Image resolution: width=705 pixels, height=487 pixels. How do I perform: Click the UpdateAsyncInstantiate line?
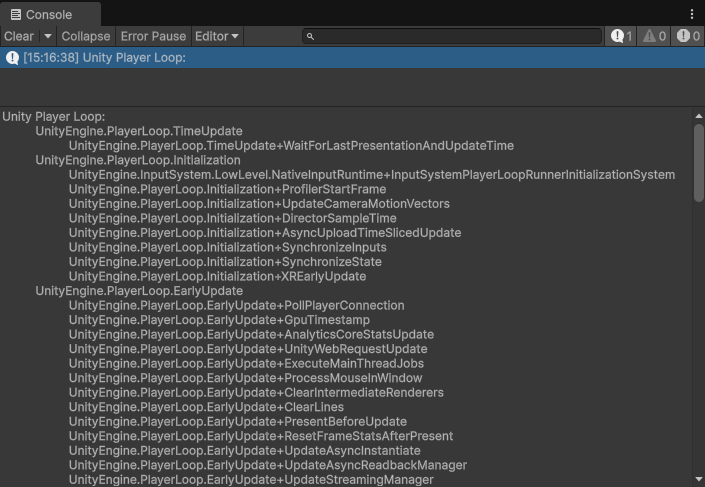click(x=245, y=451)
